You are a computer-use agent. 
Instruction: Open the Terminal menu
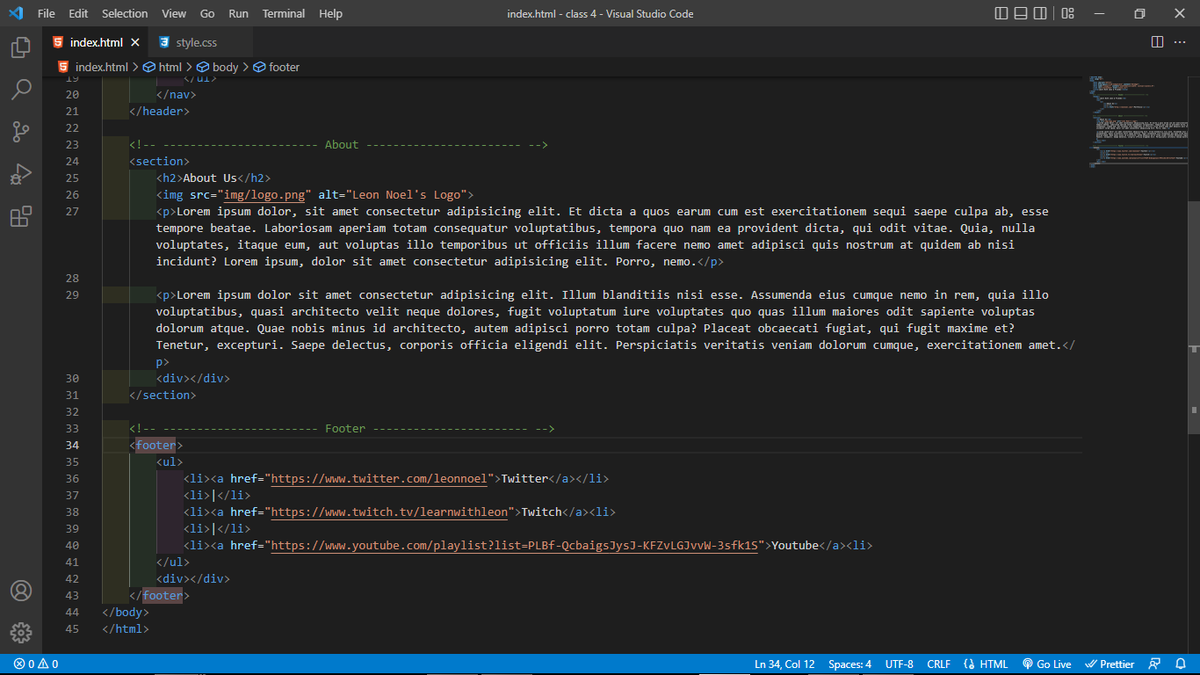point(284,14)
